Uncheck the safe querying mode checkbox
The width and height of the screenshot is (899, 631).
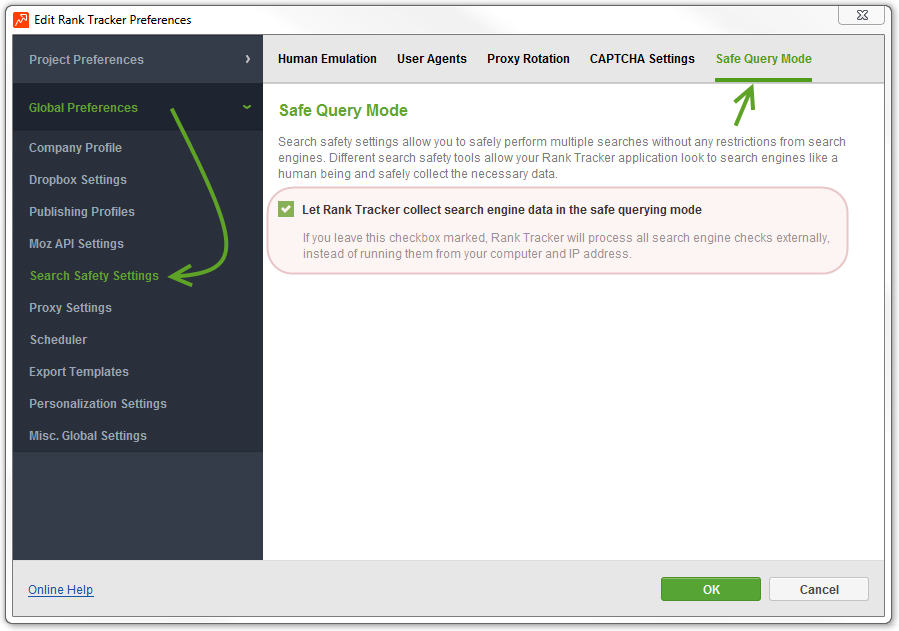(286, 209)
